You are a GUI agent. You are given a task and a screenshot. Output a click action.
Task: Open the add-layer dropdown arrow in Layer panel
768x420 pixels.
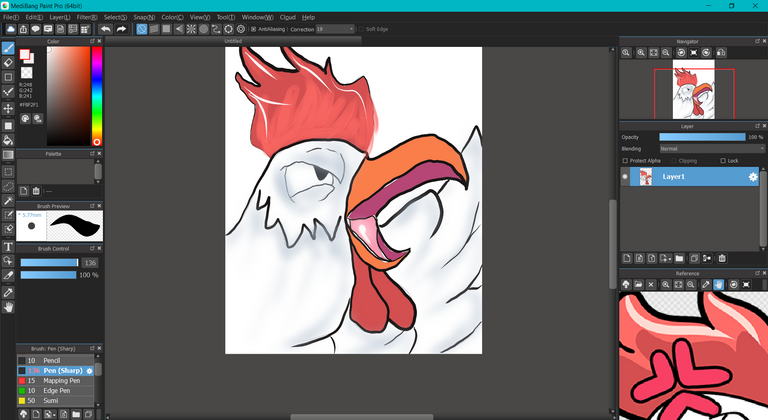[669, 259]
